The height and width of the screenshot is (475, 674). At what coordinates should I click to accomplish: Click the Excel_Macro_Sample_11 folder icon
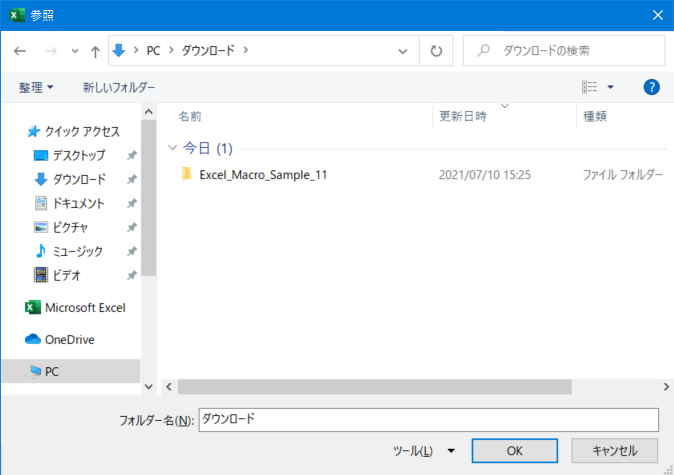coord(187,175)
